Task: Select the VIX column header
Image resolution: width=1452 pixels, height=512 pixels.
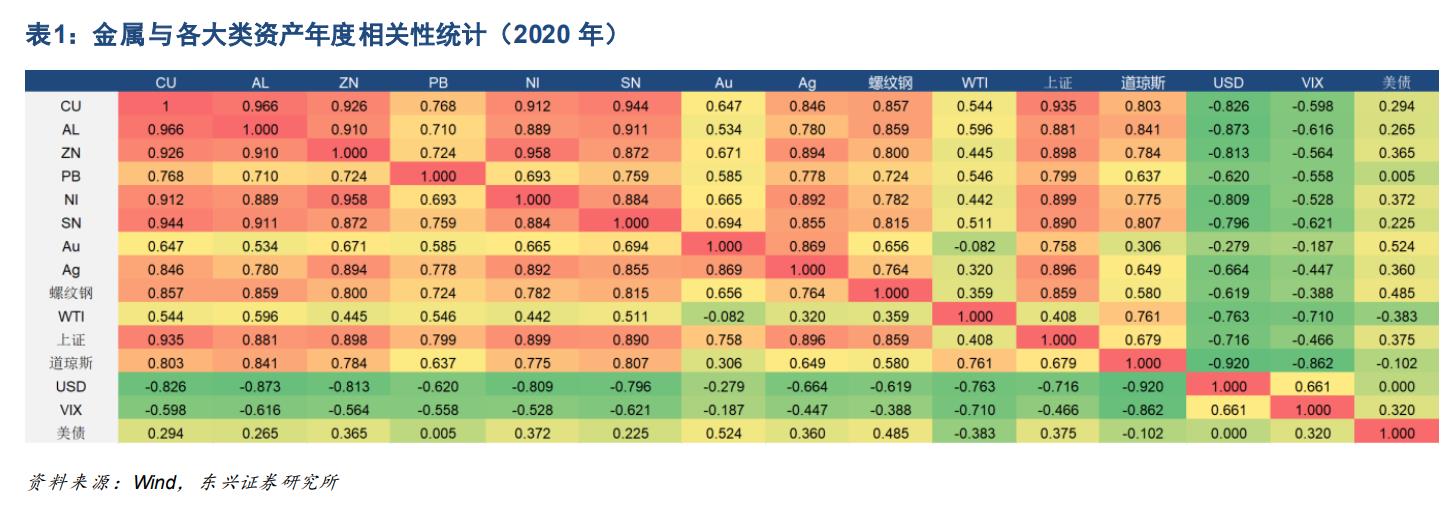Action: pyautogui.click(x=1312, y=83)
